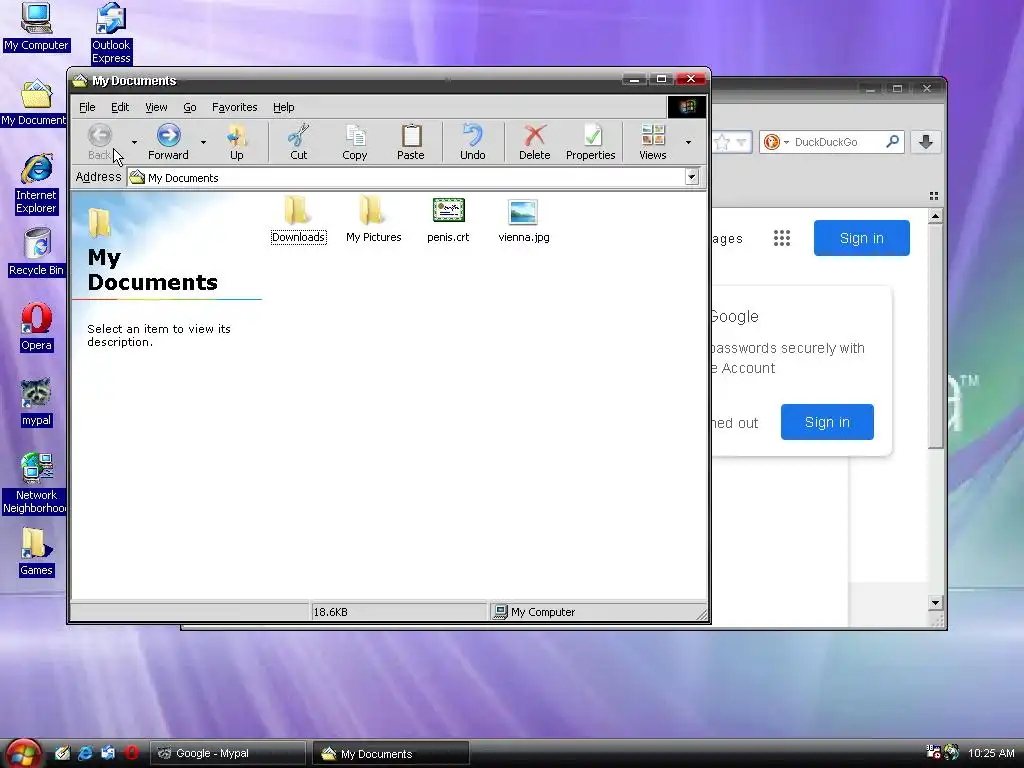Open the Opera desktop shortcut
Image resolution: width=1024 pixels, height=768 pixels.
coord(37,327)
